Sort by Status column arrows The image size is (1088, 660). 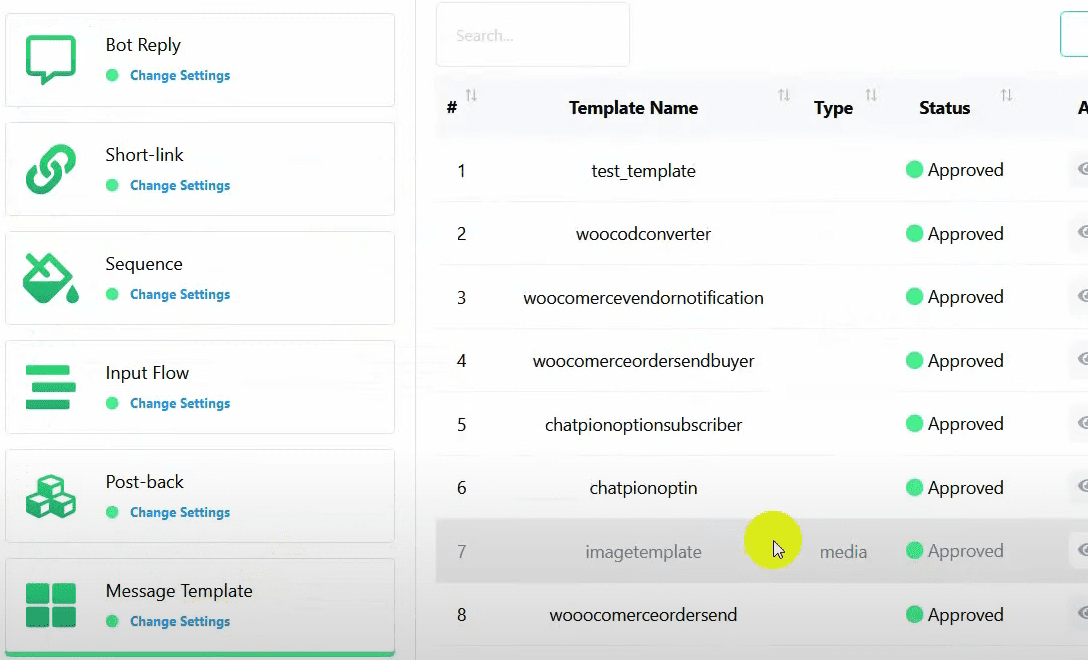(1006, 96)
